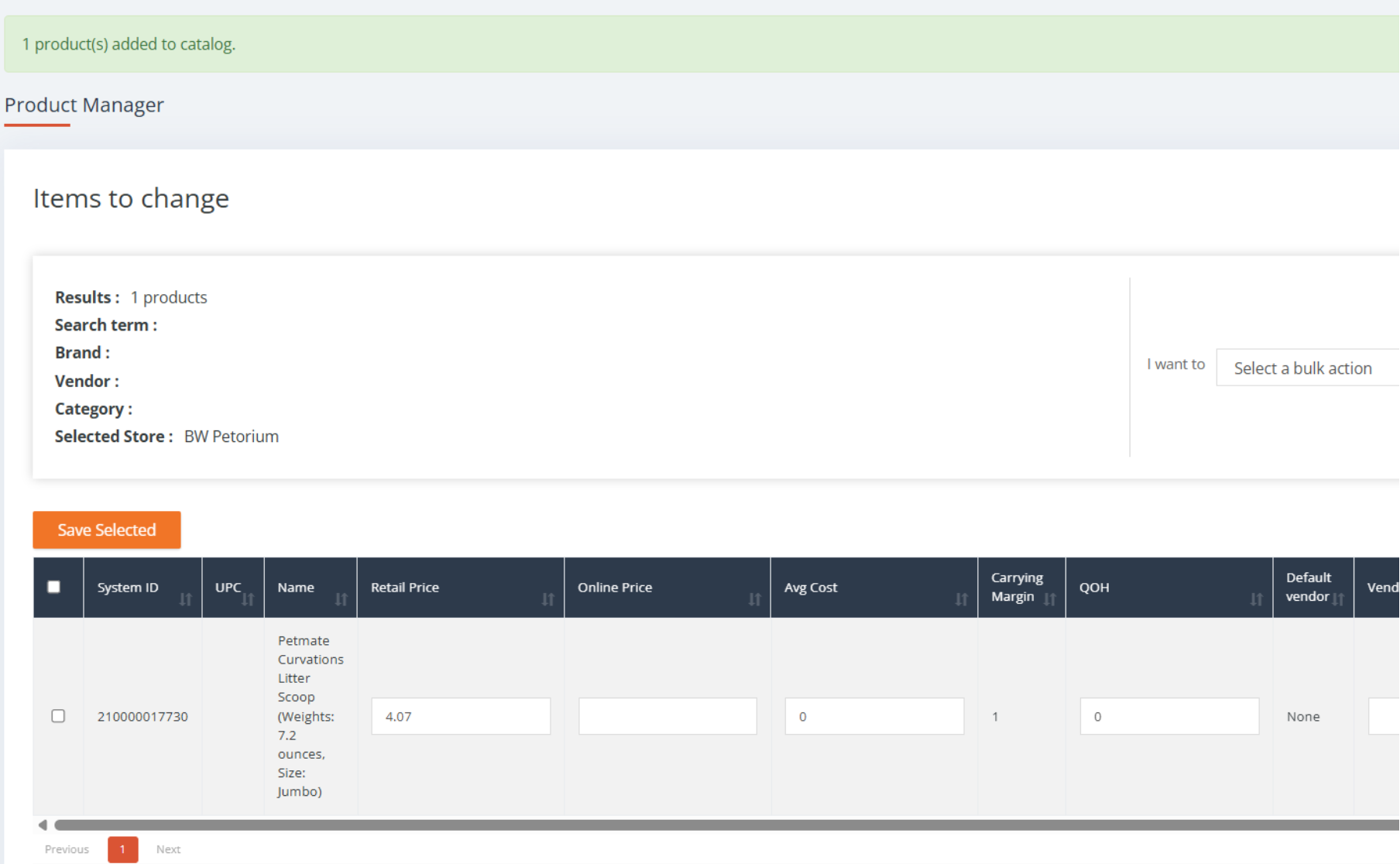1400x864 pixels.
Task: Click the Avg Cost input field
Action: pyautogui.click(x=874, y=716)
